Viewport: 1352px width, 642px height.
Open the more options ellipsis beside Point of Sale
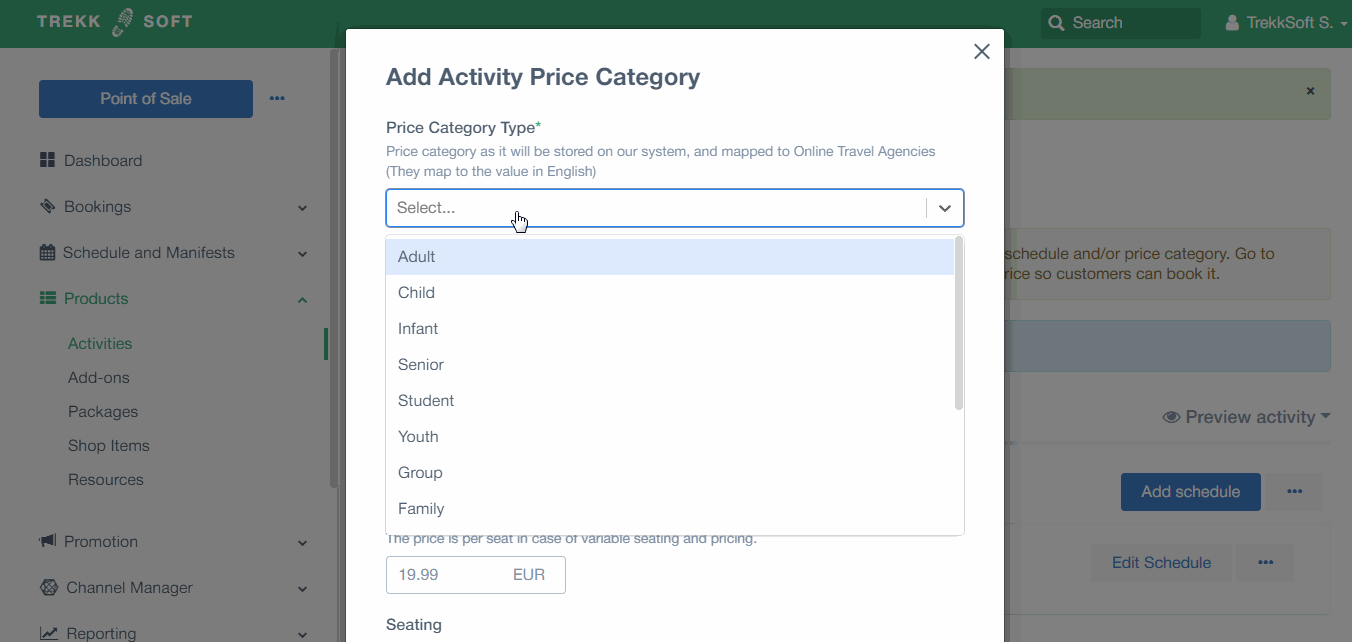[277, 98]
